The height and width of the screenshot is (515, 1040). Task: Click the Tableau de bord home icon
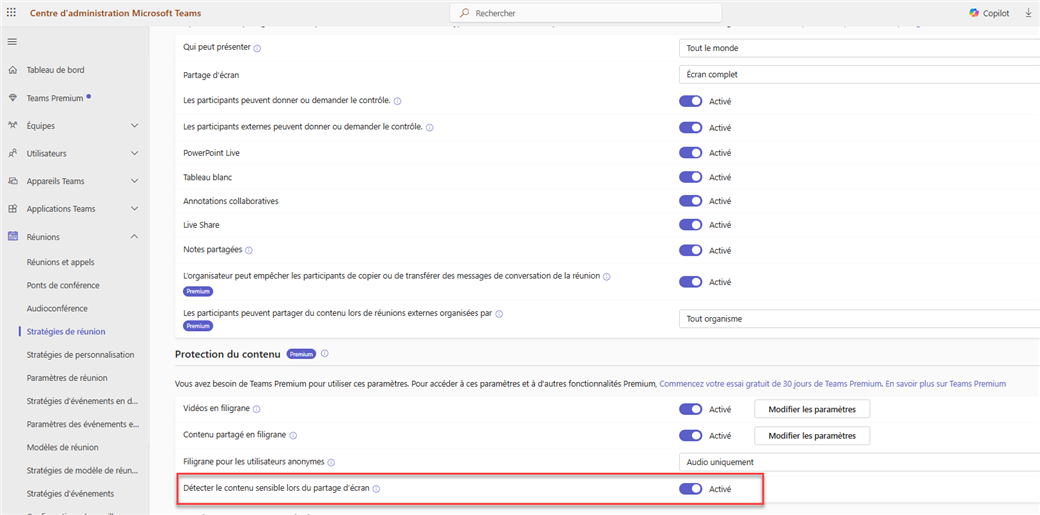(x=13, y=70)
